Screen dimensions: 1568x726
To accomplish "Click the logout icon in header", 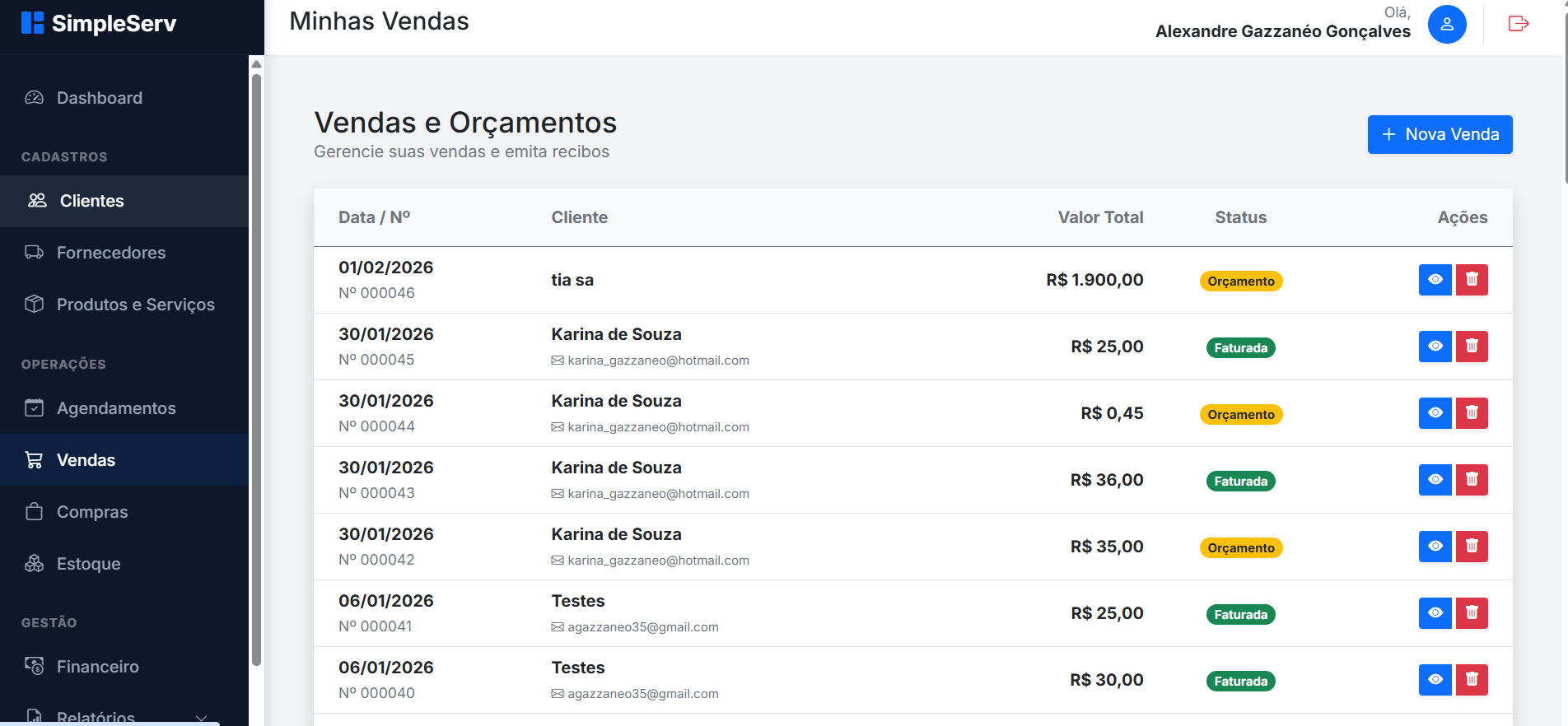I will (1518, 24).
